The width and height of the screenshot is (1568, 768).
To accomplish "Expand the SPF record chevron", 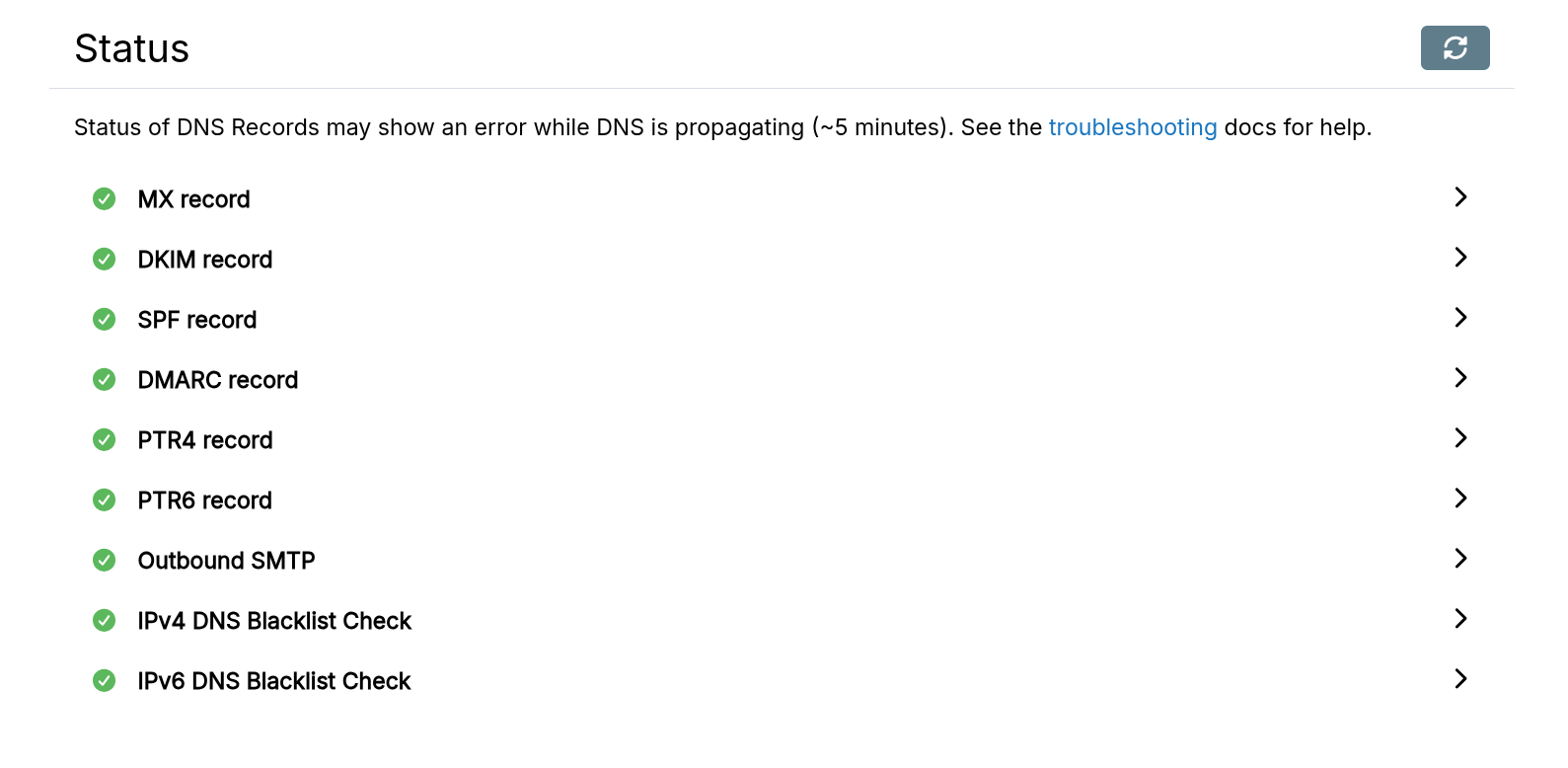I will [1460, 318].
